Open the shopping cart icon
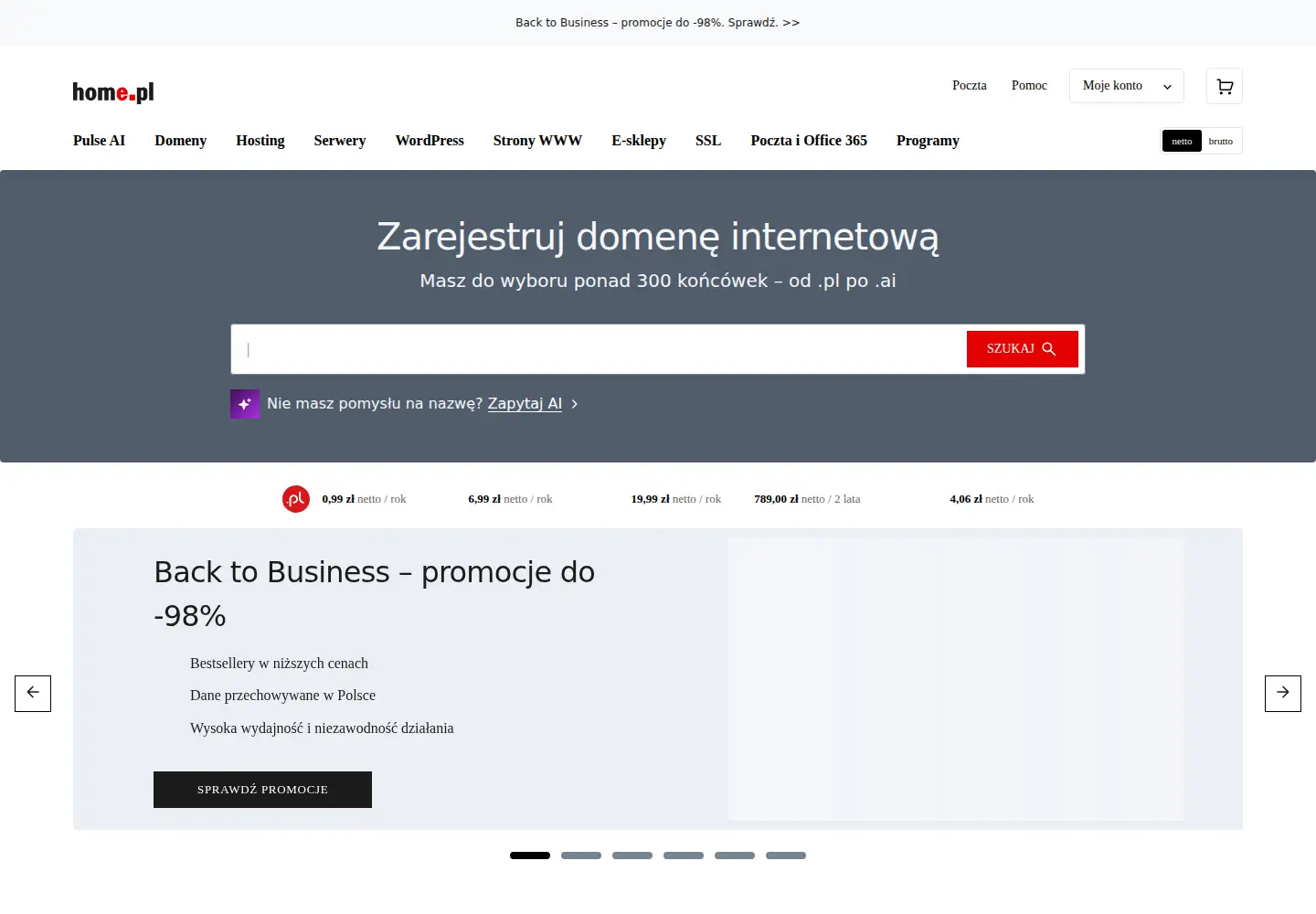The height and width of the screenshot is (914, 1316). coord(1225,86)
